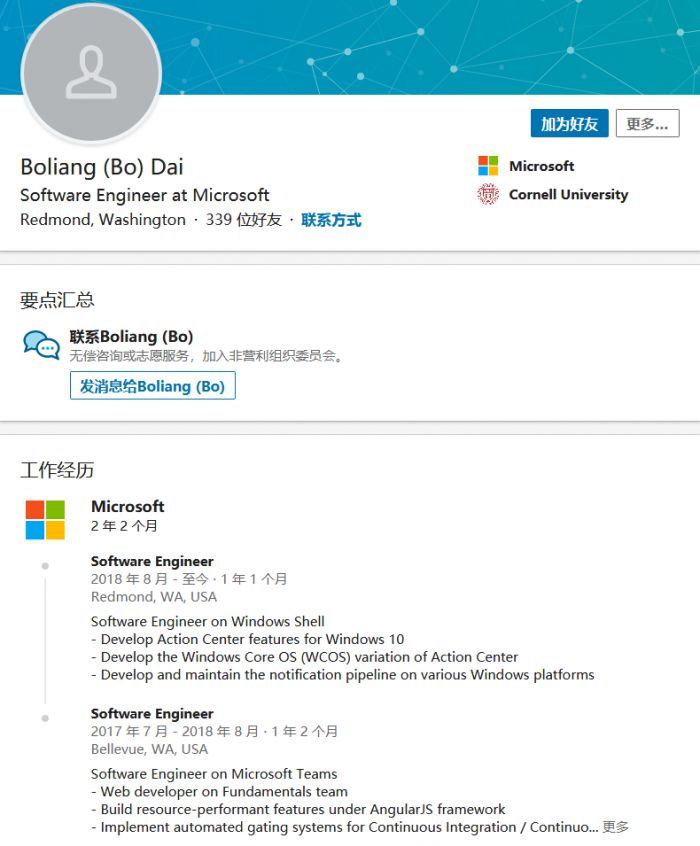700x846 pixels.
Task: Select the Windows Shell Software Engineer position title
Action: [152, 561]
